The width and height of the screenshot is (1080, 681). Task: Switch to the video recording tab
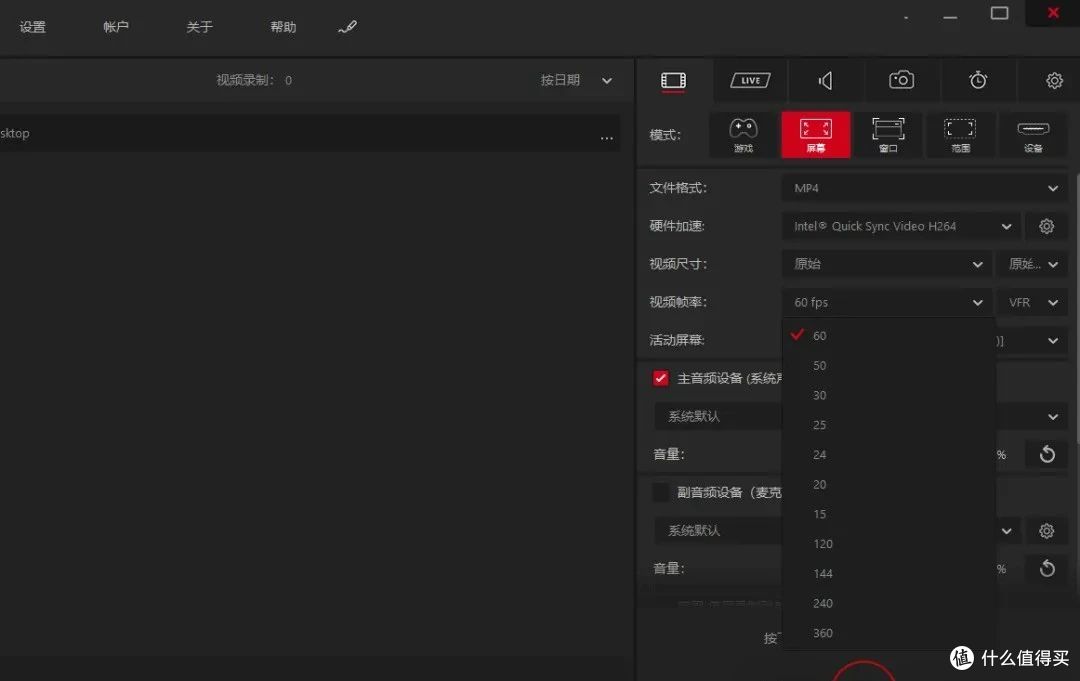tap(673, 81)
